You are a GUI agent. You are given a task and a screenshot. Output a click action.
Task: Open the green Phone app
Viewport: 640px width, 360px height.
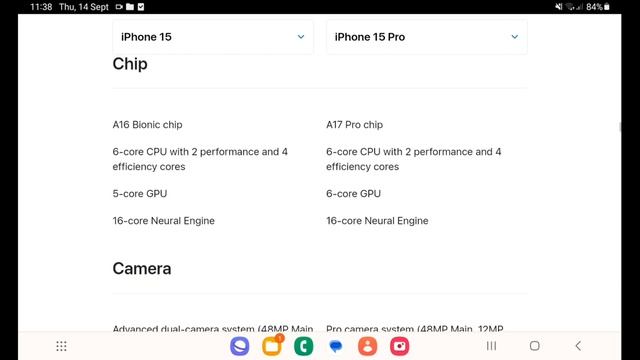304,346
